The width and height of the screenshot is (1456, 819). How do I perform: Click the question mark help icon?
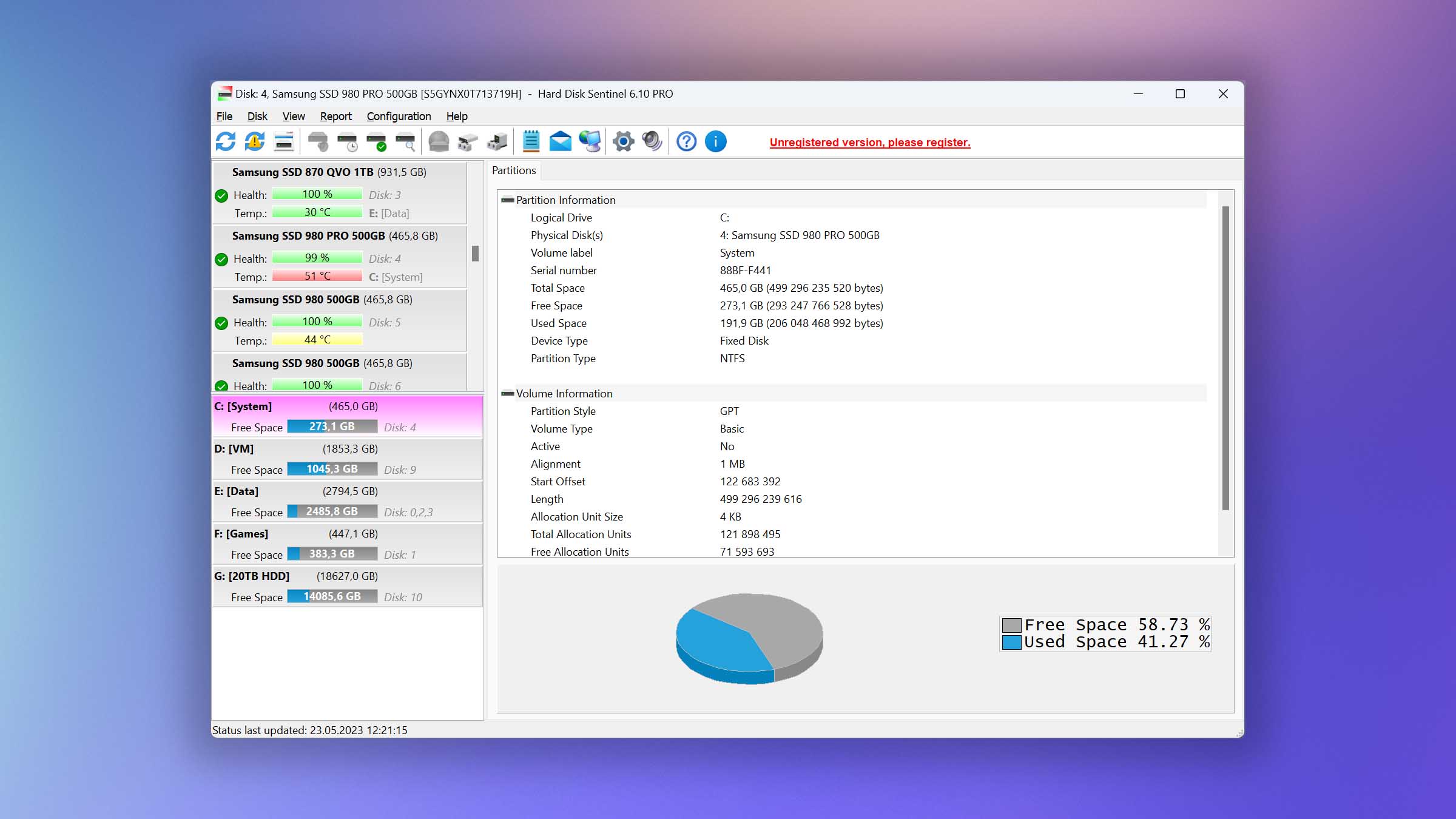(x=686, y=142)
